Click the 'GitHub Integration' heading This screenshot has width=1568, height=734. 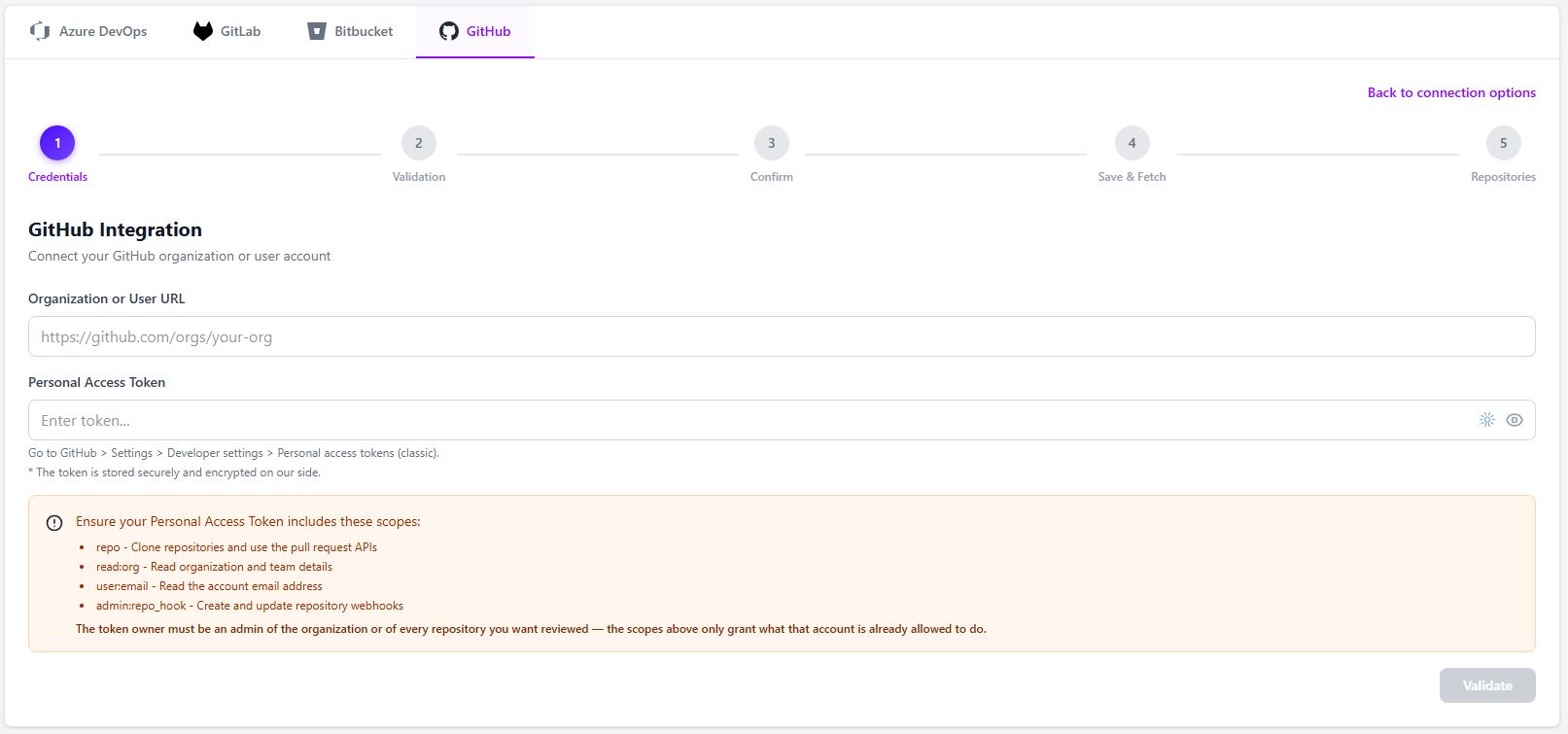click(x=115, y=229)
